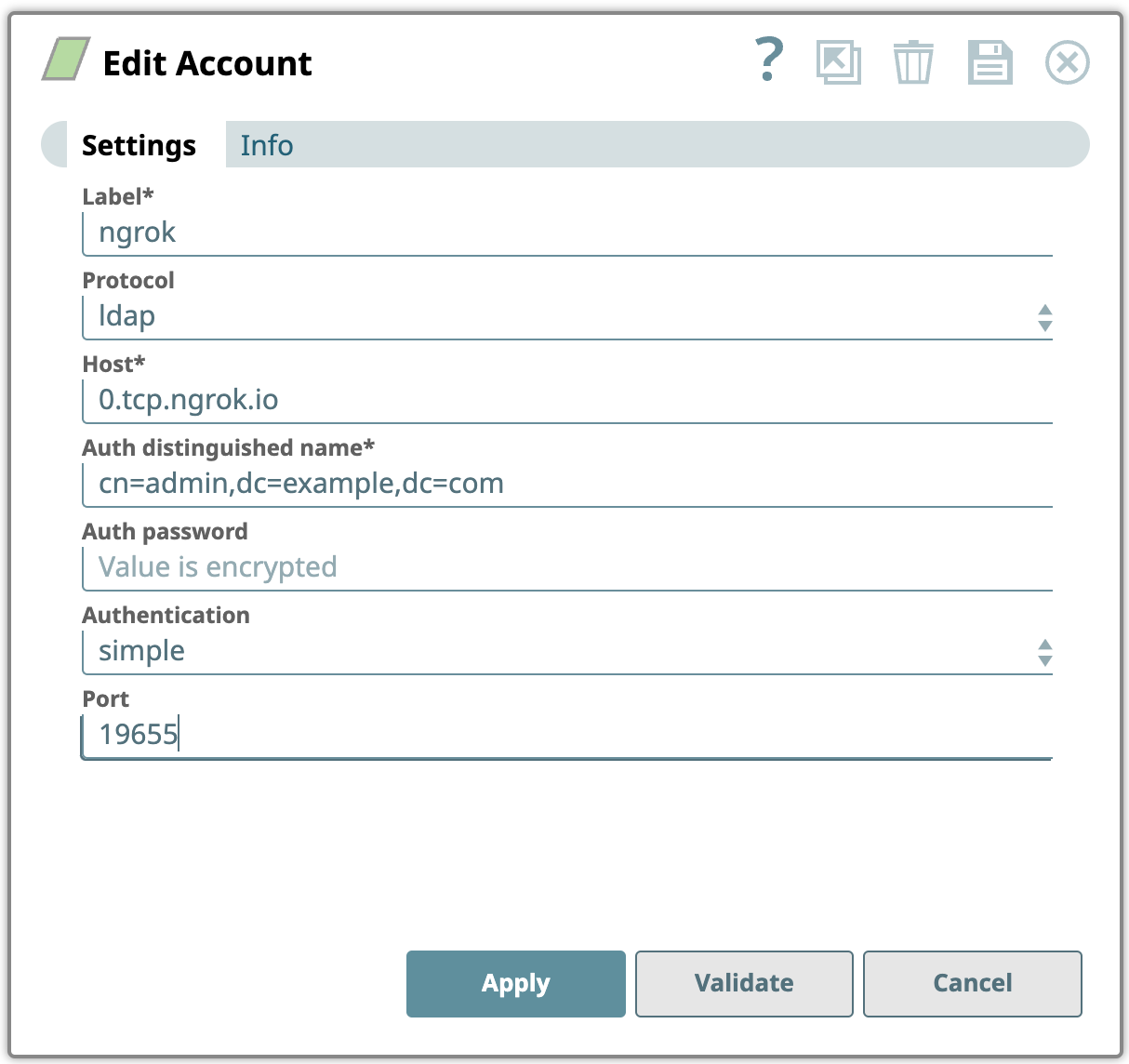Click the Port field with 19655
1129x1064 pixels.
pos(567,735)
